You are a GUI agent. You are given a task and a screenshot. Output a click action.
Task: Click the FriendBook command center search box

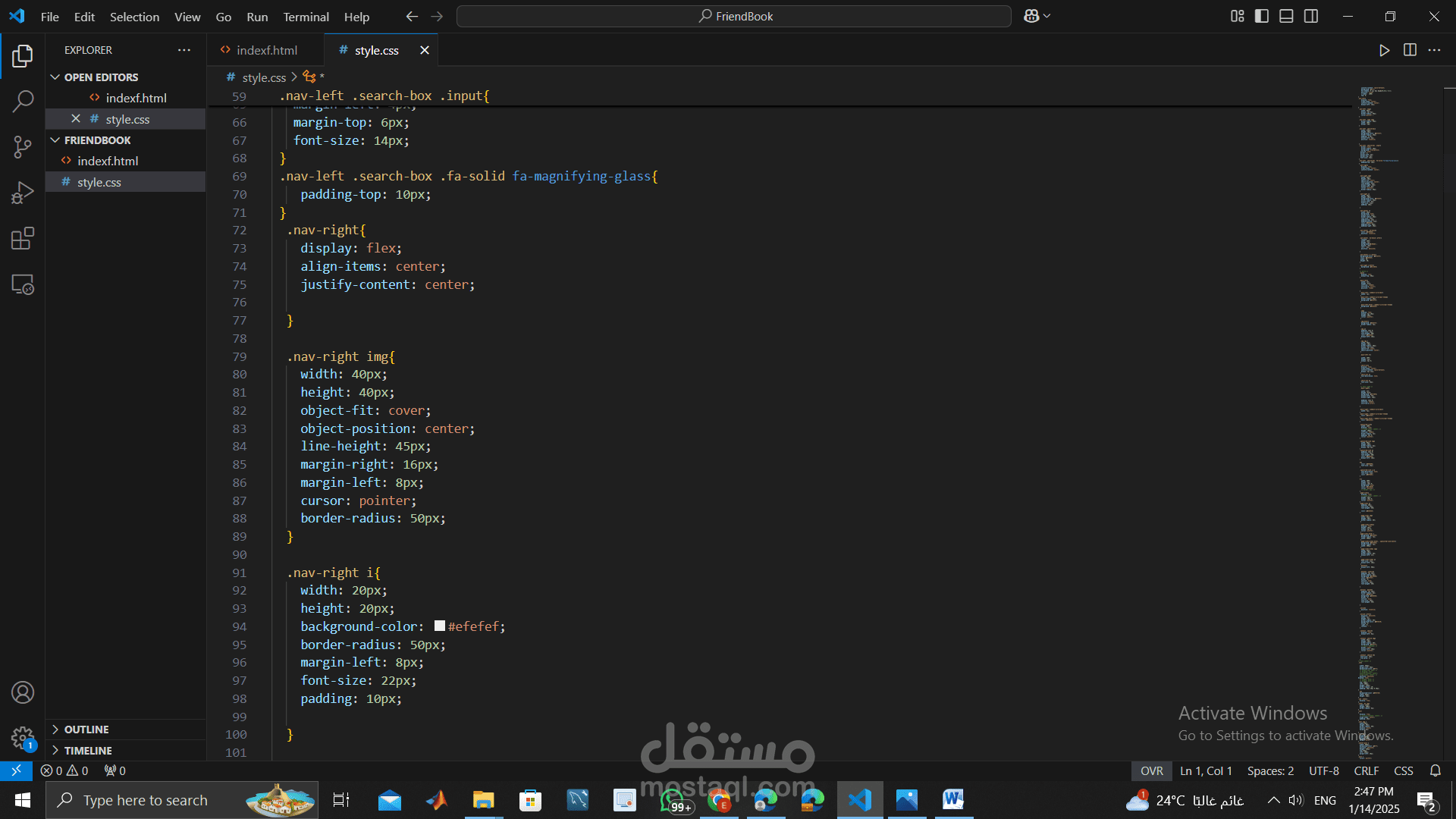pyautogui.click(x=734, y=16)
